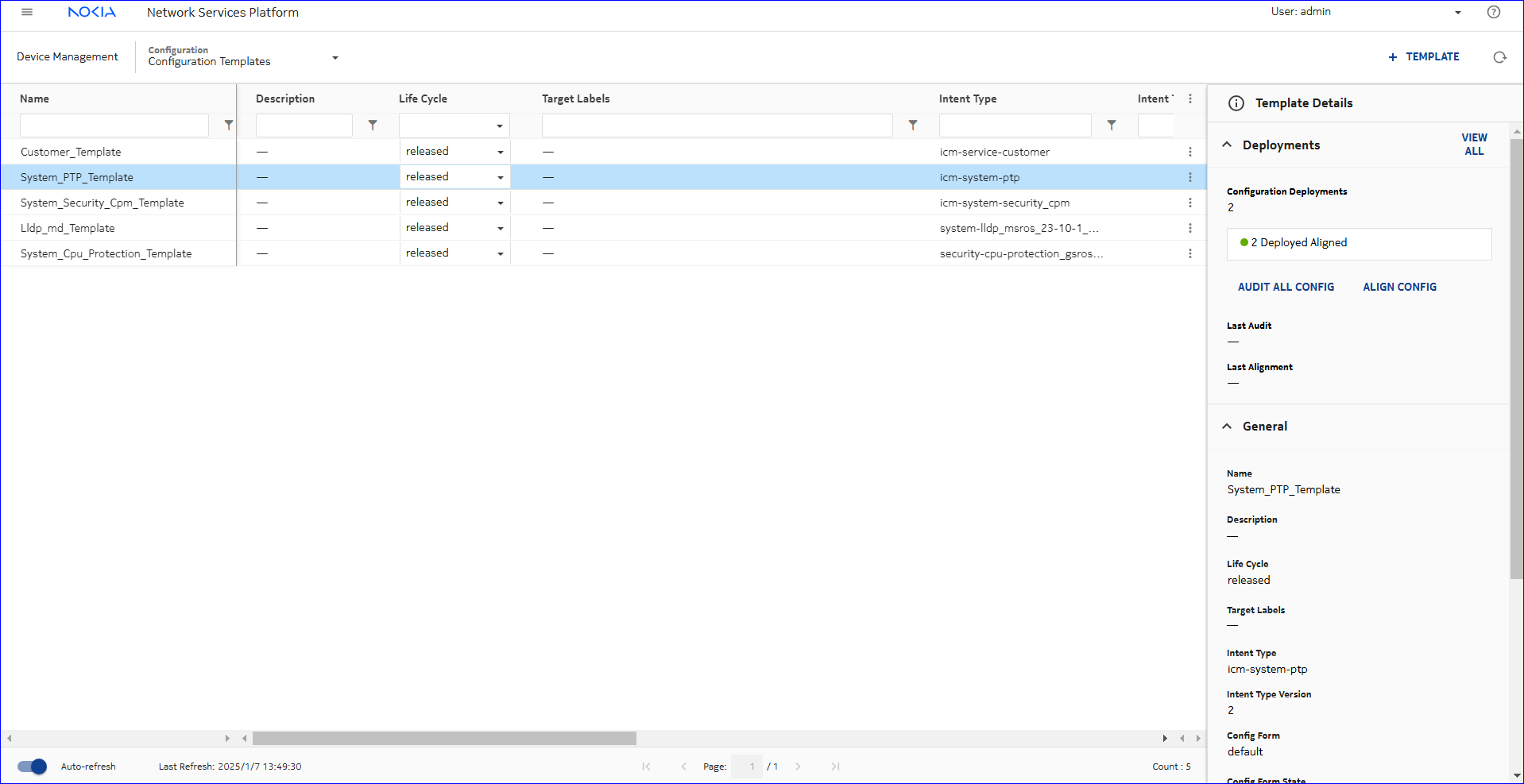Toggle the Auto-refresh switch
The image size is (1524, 784).
(33, 767)
